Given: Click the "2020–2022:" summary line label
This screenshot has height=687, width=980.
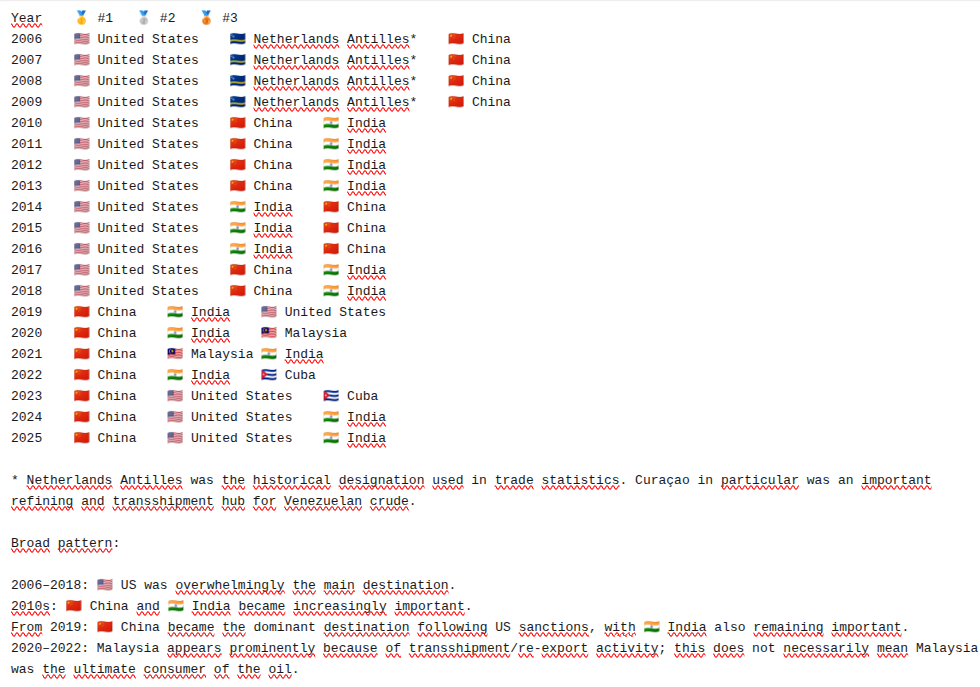Looking at the screenshot, I should click(50, 648).
